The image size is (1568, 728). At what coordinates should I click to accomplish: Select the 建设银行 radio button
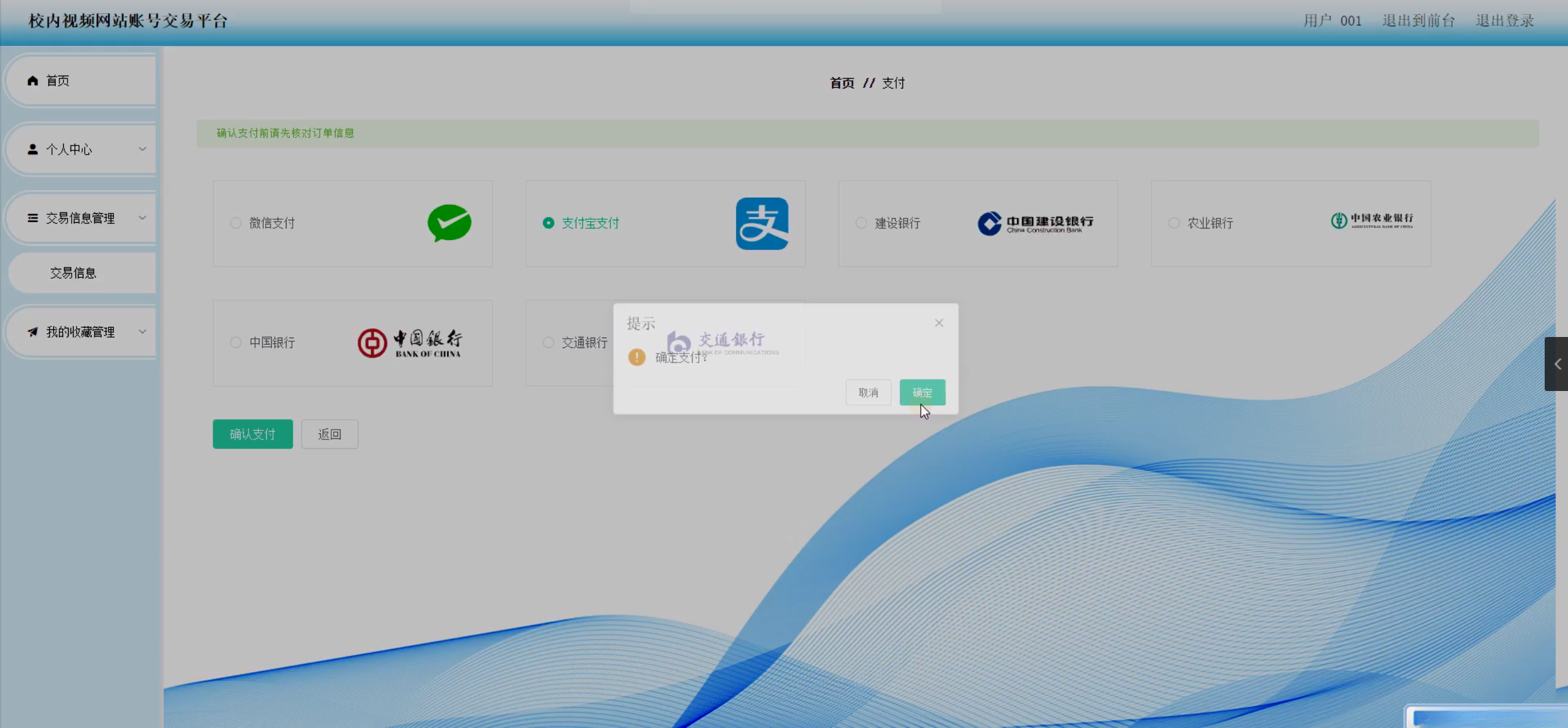pos(861,223)
